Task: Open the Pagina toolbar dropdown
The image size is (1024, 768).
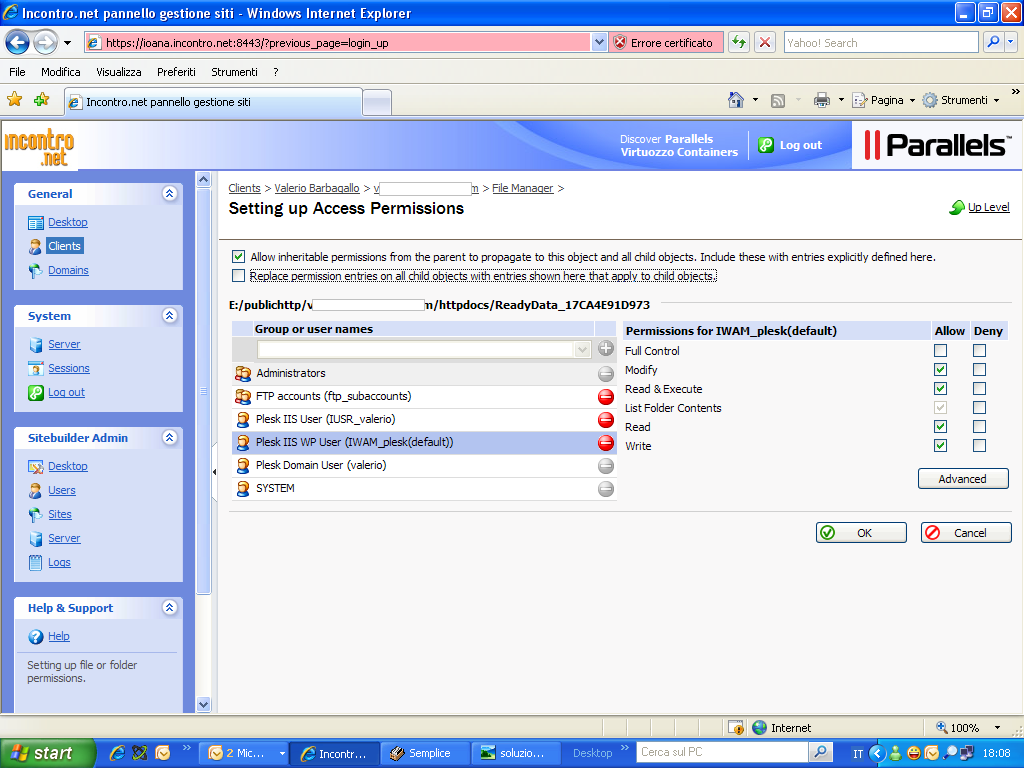Action: click(x=912, y=101)
